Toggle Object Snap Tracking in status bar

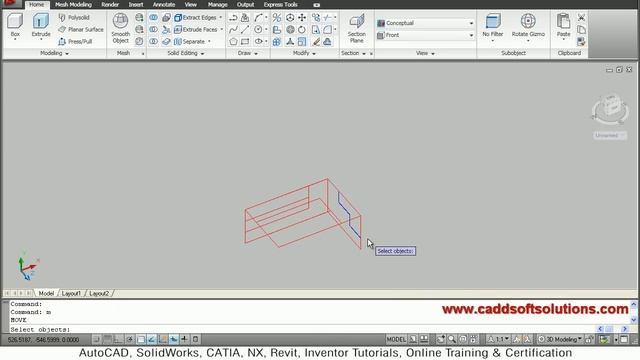152,339
